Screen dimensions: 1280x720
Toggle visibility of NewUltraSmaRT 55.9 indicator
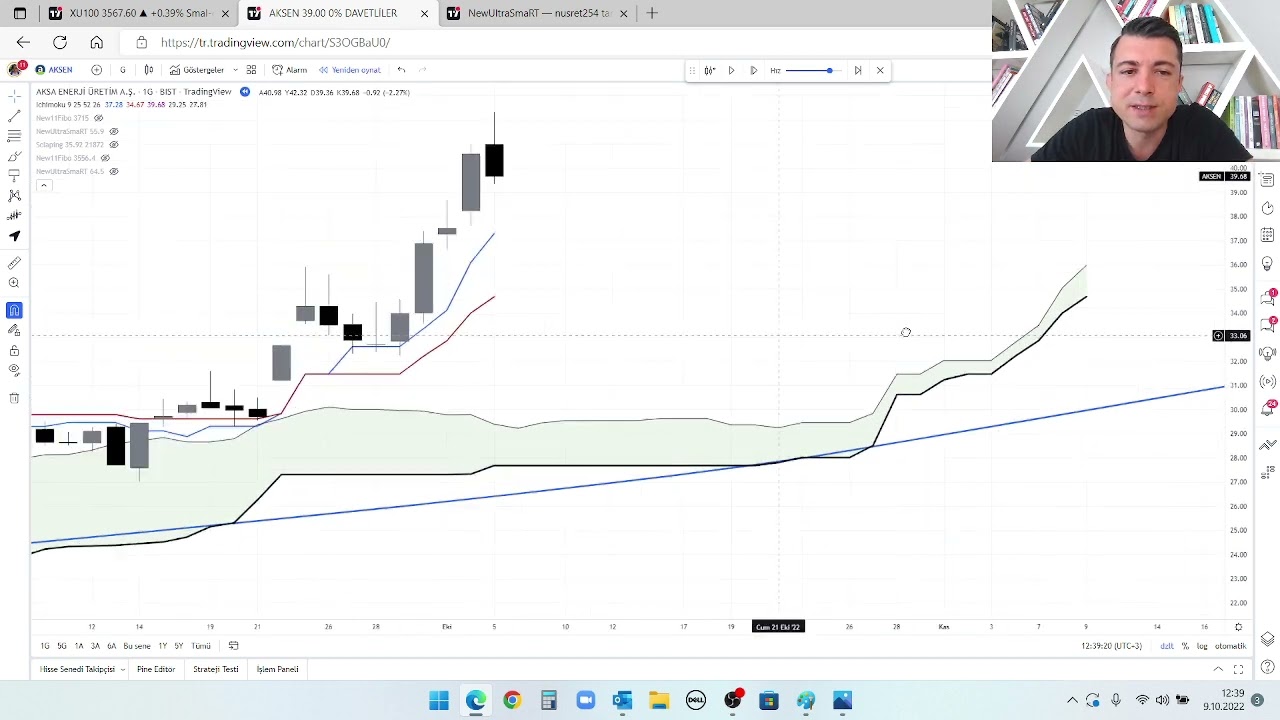tap(113, 131)
